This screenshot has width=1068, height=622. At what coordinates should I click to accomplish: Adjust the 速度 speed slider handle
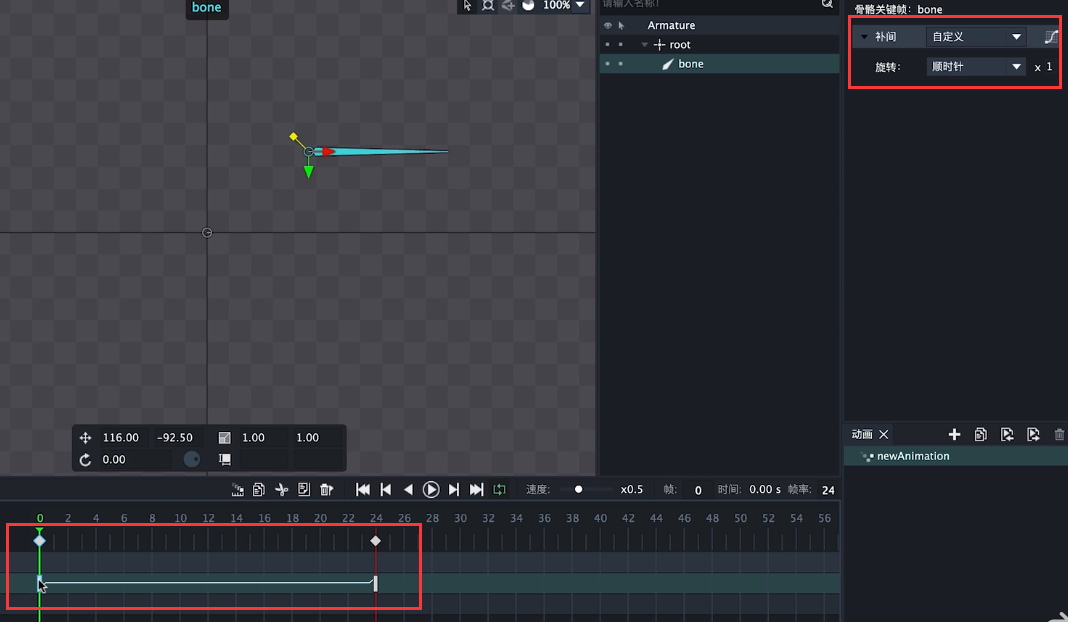coord(578,489)
